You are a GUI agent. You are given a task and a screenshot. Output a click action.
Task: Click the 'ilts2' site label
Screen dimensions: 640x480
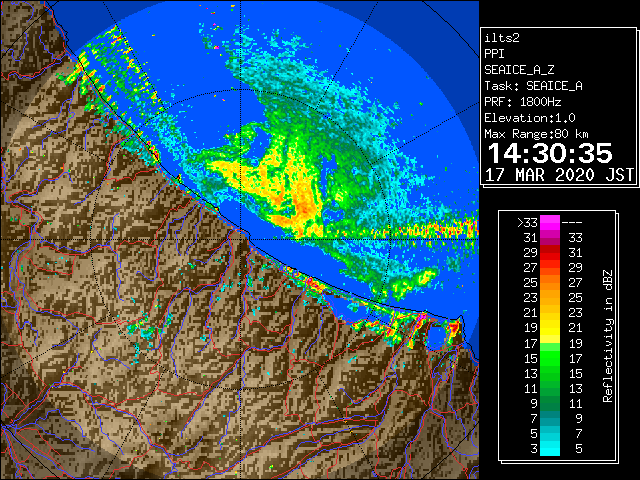point(502,38)
